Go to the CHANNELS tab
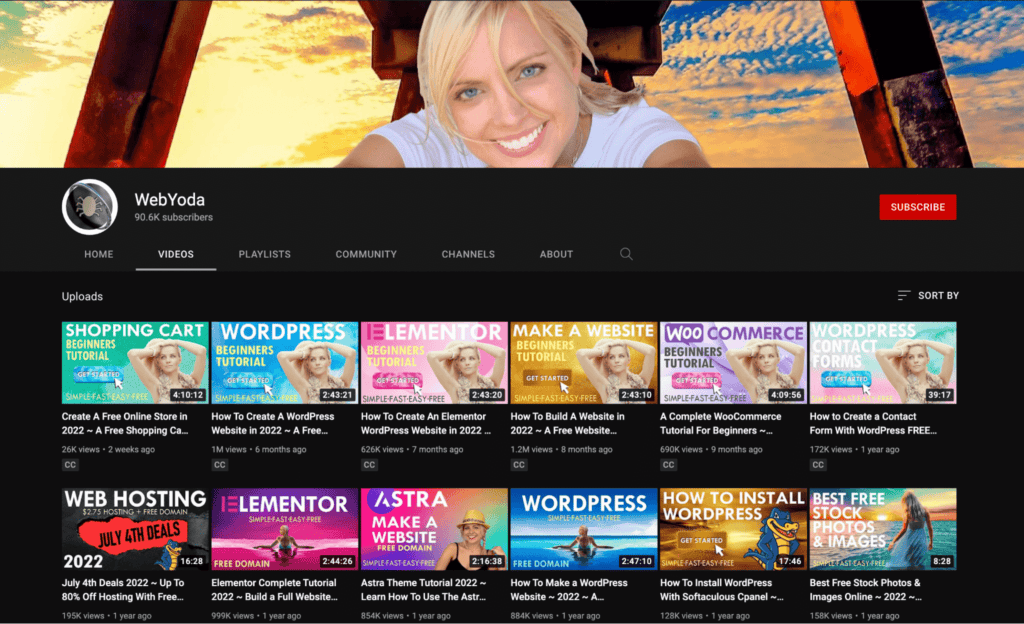This screenshot has height=624, width=1024. (x=468, y=254)
